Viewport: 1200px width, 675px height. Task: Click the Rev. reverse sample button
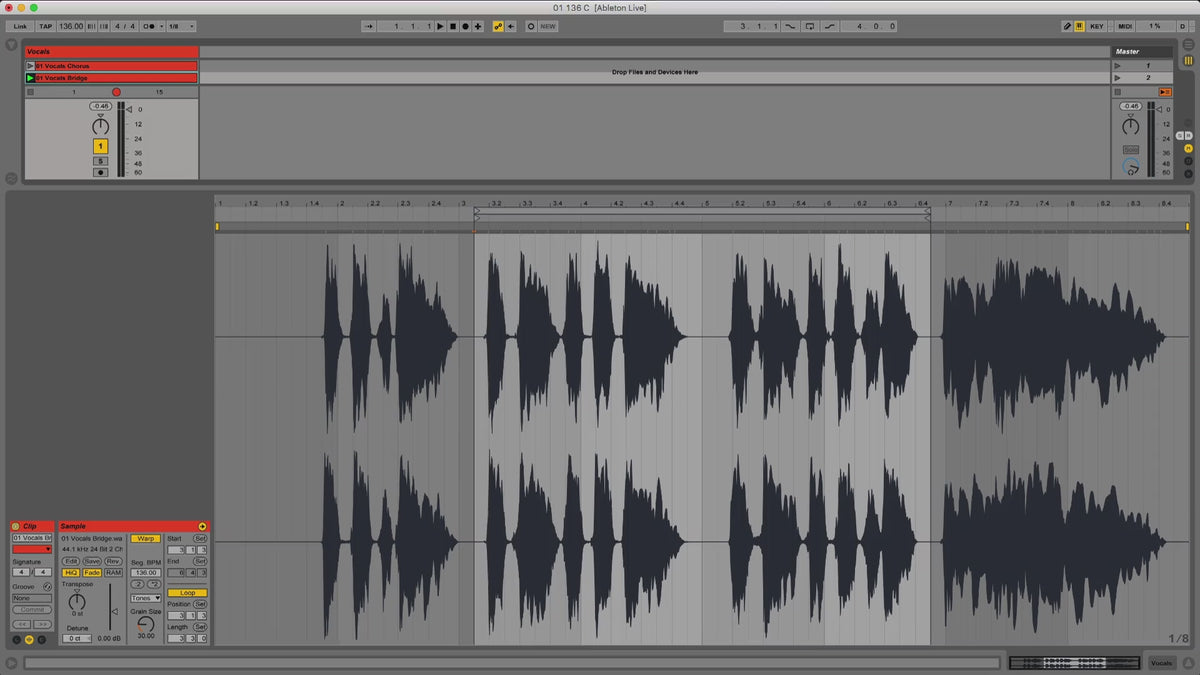[x=113, y=561]
